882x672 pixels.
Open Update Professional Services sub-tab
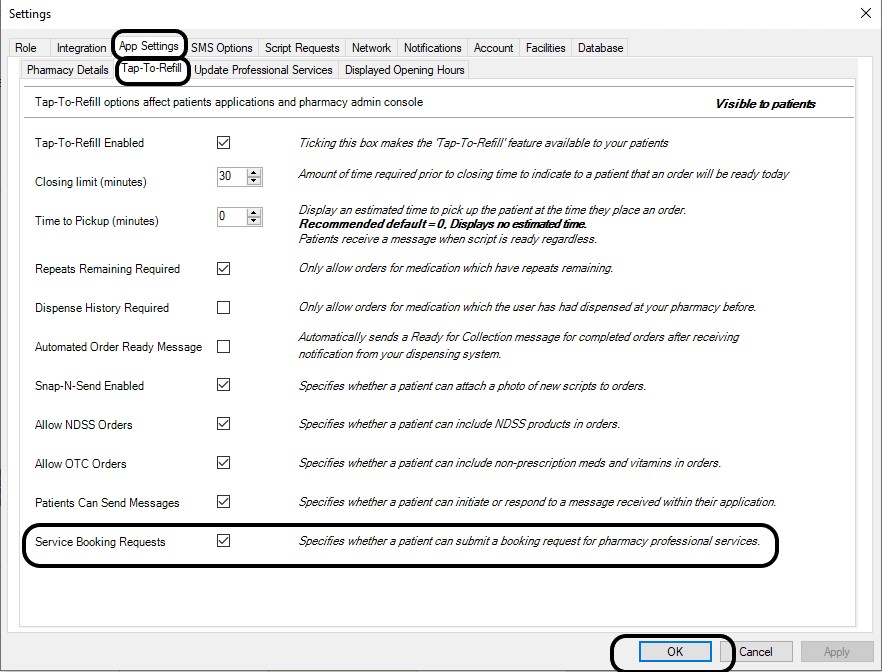pyautogui.click(x=263, y=70)
